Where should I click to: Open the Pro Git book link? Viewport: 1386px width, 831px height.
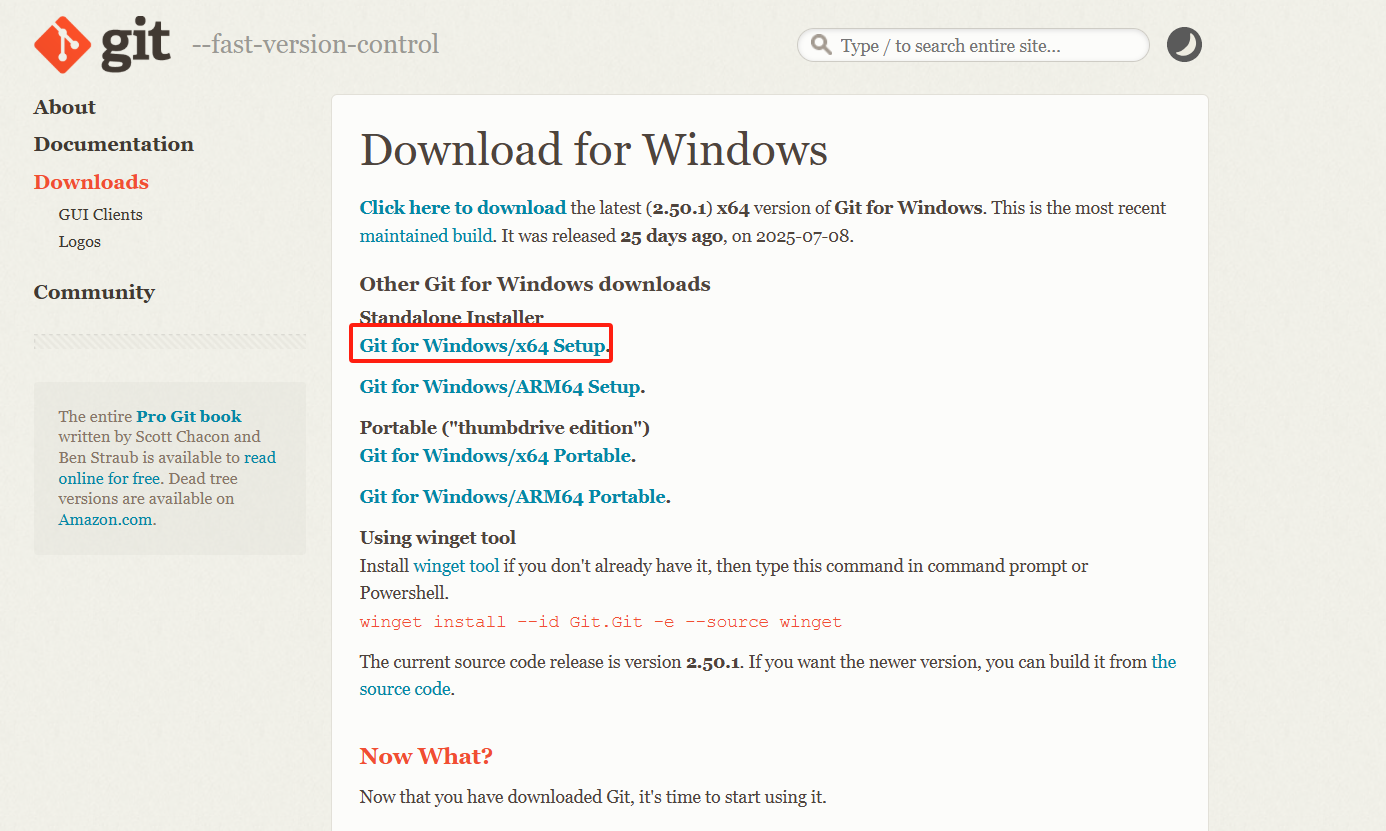tap(189, 416)
